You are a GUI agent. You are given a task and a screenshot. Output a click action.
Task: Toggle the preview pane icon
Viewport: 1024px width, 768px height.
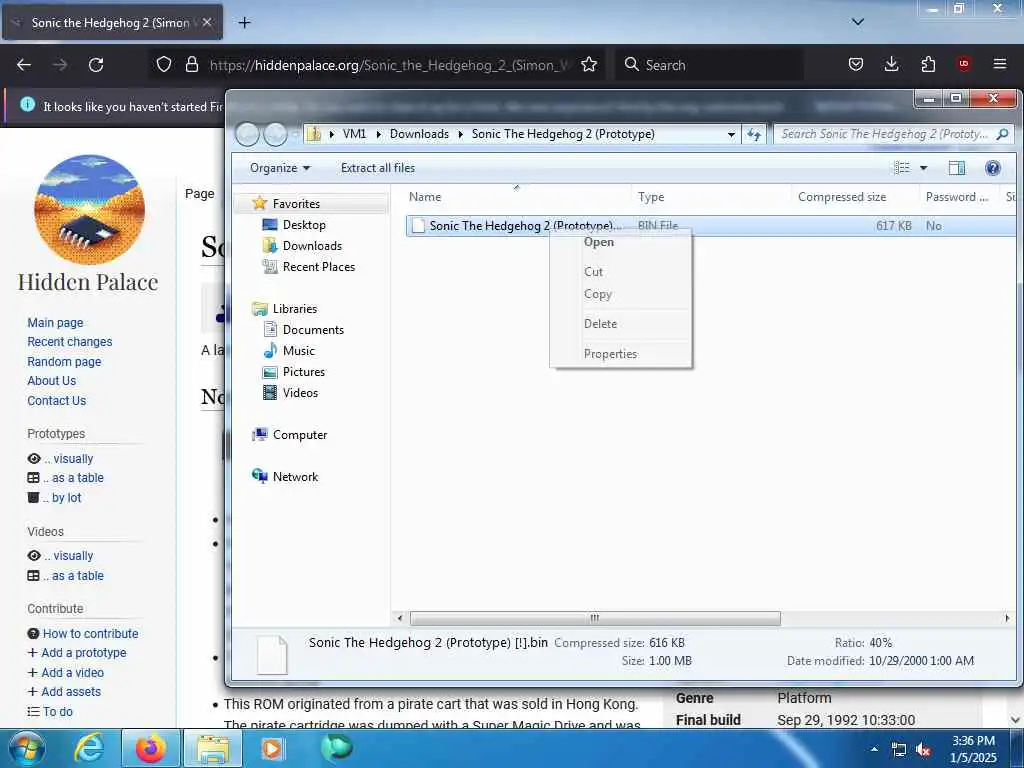click(x=957, y=168)
